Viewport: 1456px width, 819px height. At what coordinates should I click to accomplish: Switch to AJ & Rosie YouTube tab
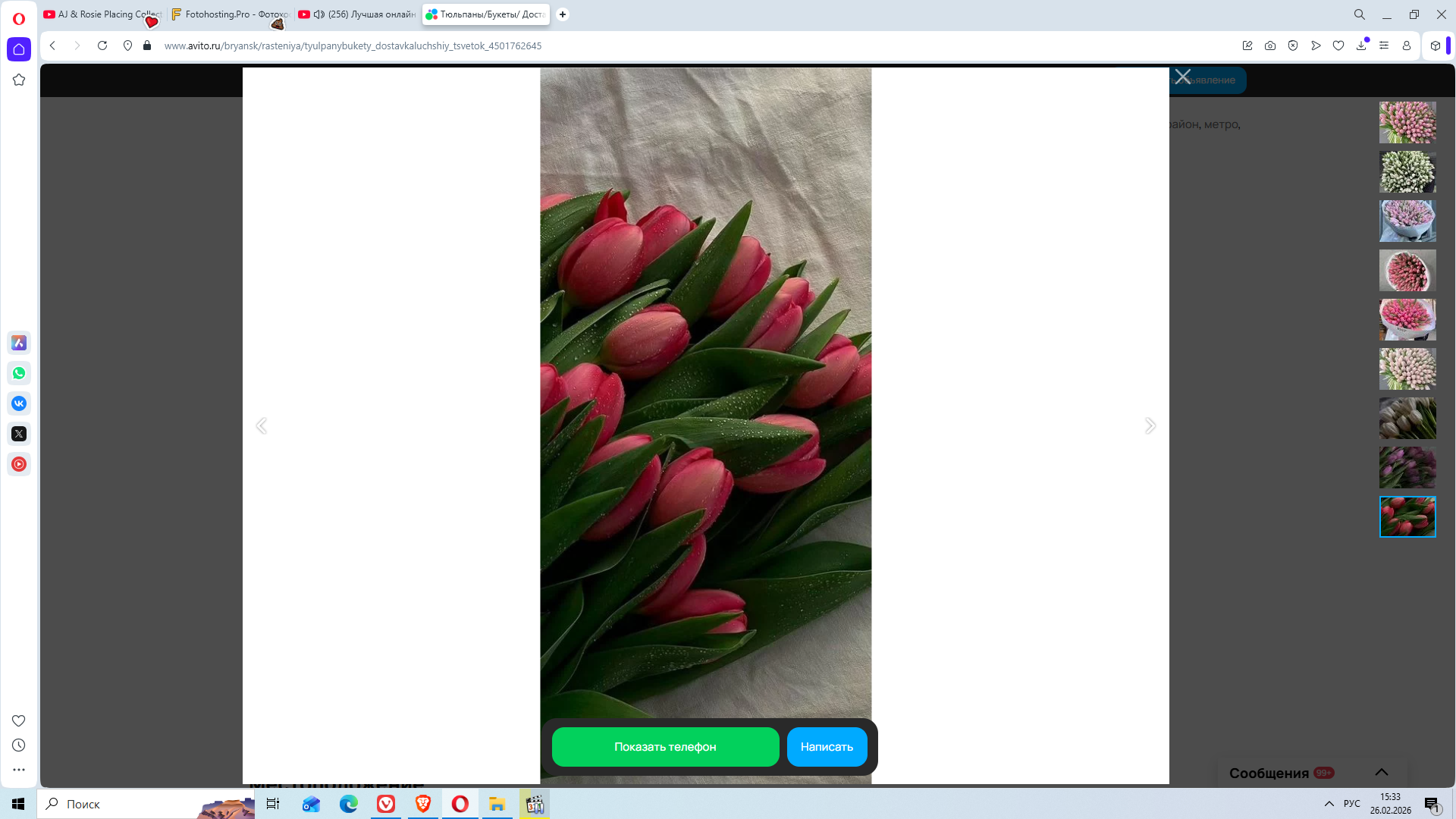[102, 14]
